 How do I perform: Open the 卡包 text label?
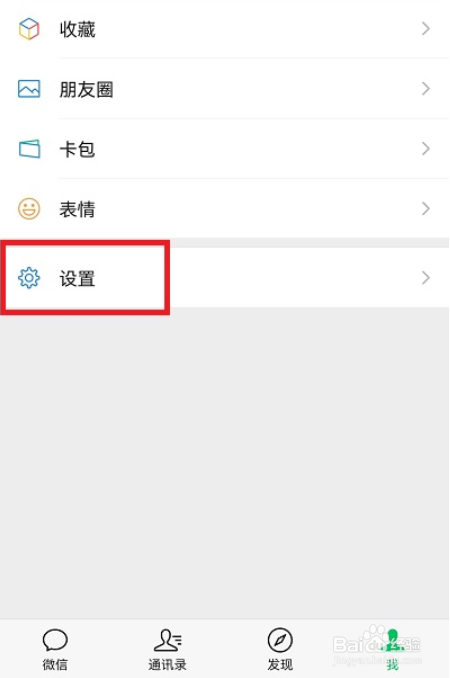coord(77,149)
